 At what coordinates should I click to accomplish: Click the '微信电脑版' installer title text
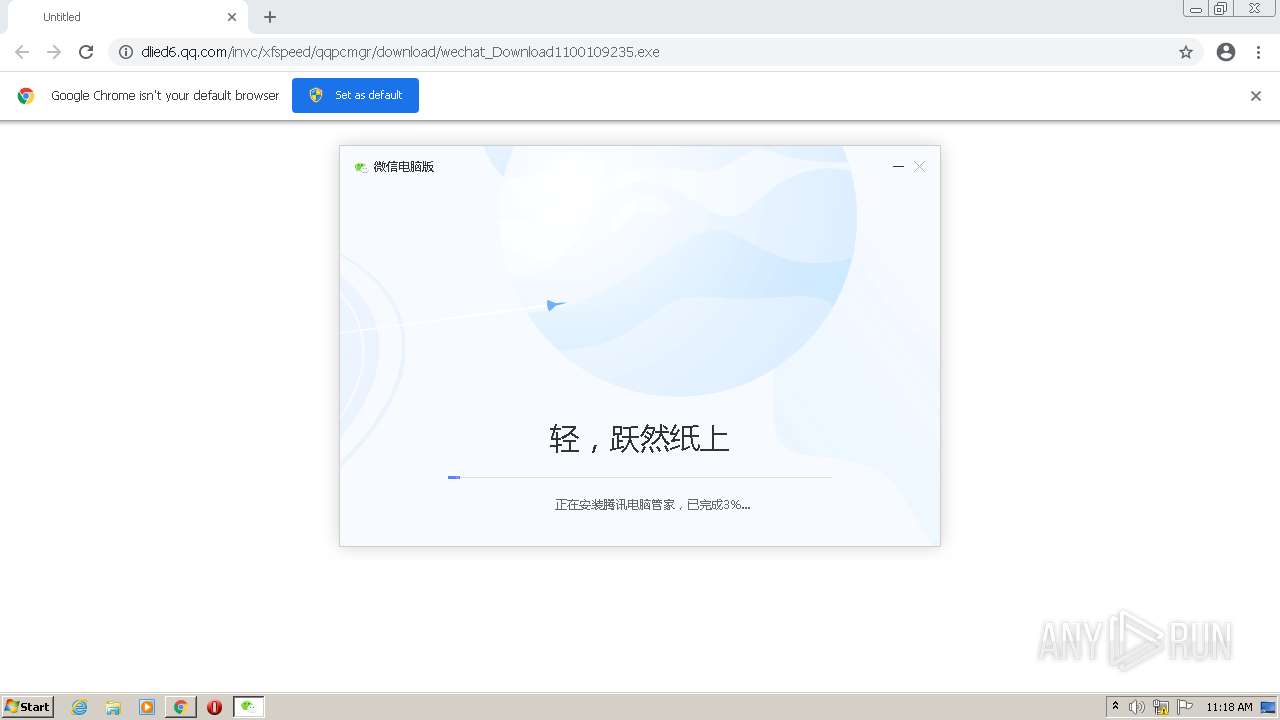404,167
